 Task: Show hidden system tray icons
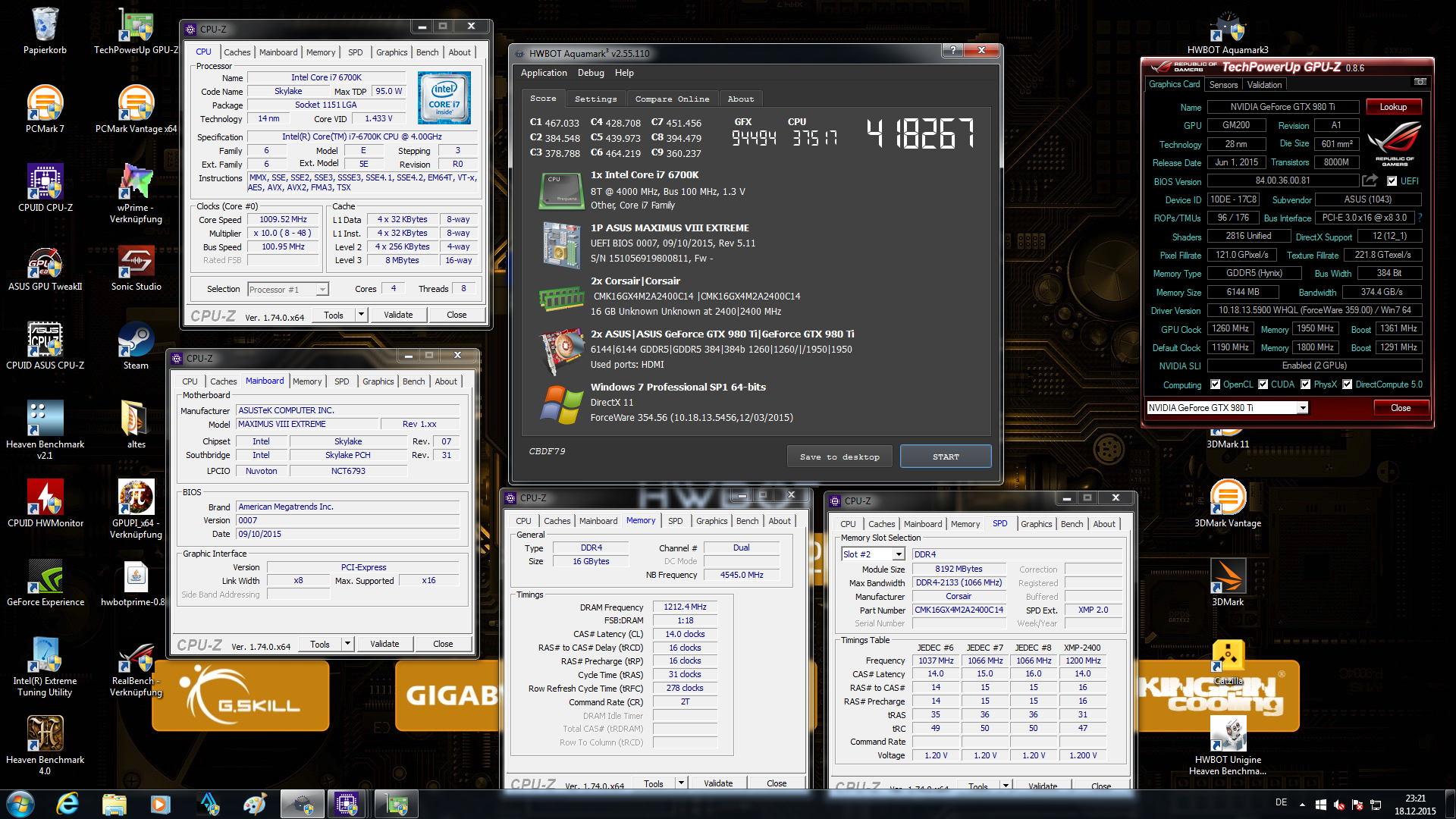1302,805
